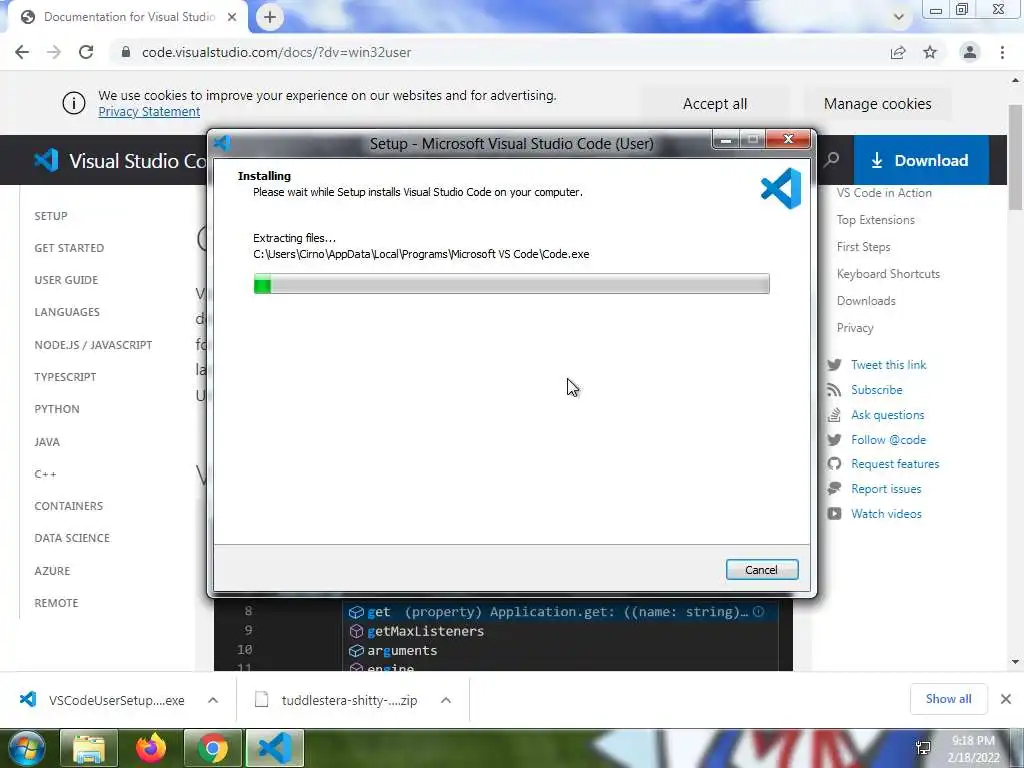Viewport: 1024px width, 768px height.
Task: Open the REMOTE docs section
Action: (56, 603)
